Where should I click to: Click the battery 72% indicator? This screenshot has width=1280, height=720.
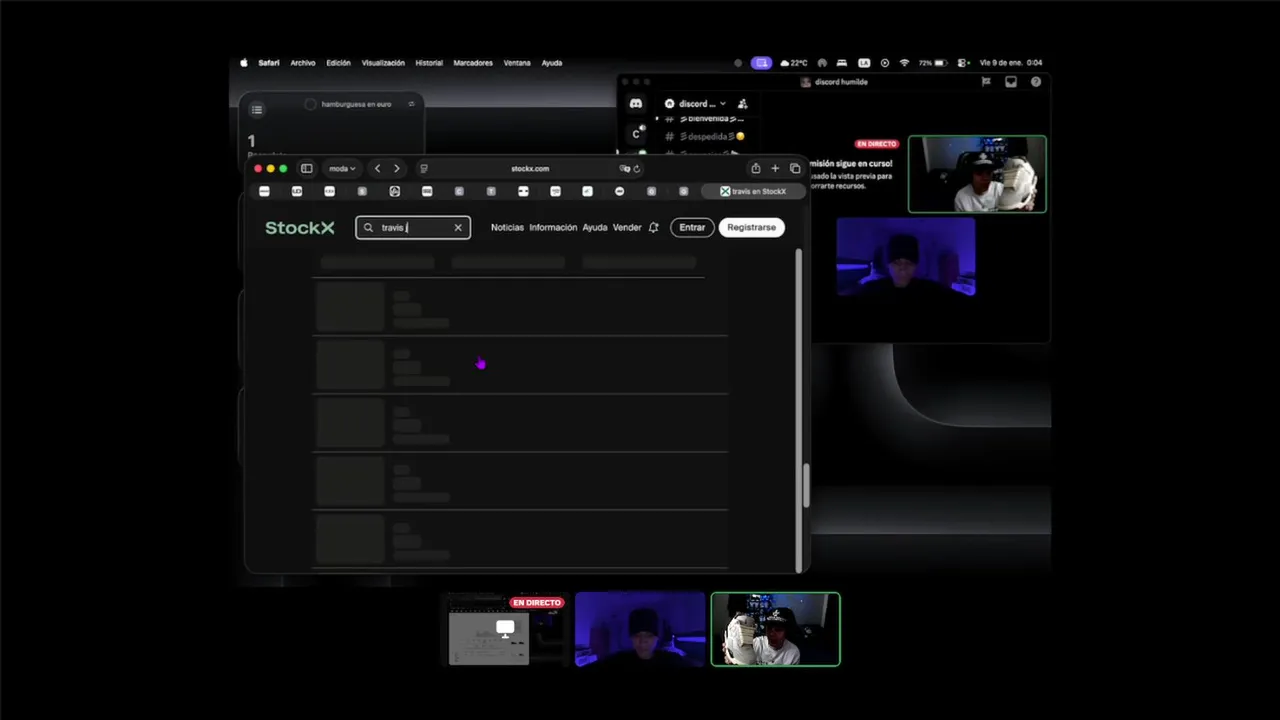click(933, 63)
